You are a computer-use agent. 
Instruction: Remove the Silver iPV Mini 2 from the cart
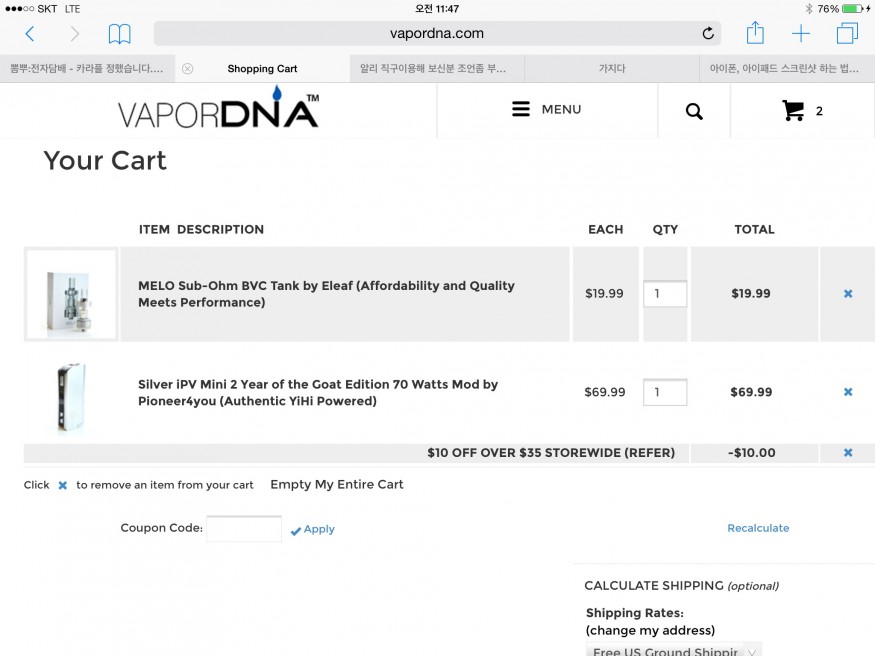[x=848, y=392]
